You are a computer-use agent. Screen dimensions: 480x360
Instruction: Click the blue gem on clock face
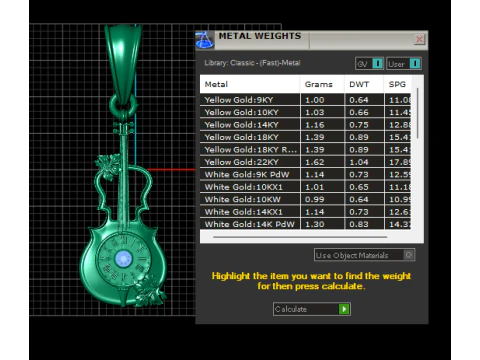(x=123, y=258)
